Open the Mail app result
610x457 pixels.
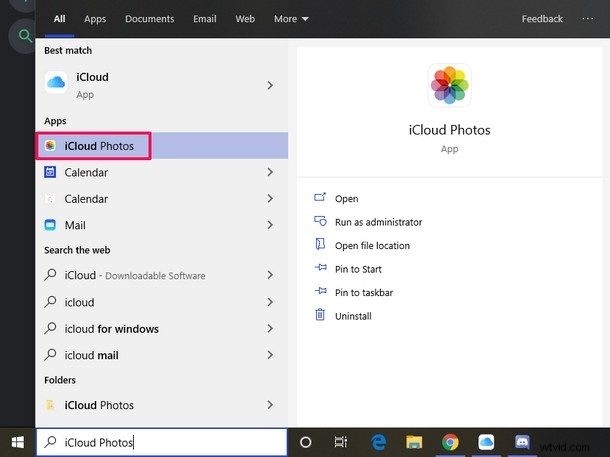point(161,225)
